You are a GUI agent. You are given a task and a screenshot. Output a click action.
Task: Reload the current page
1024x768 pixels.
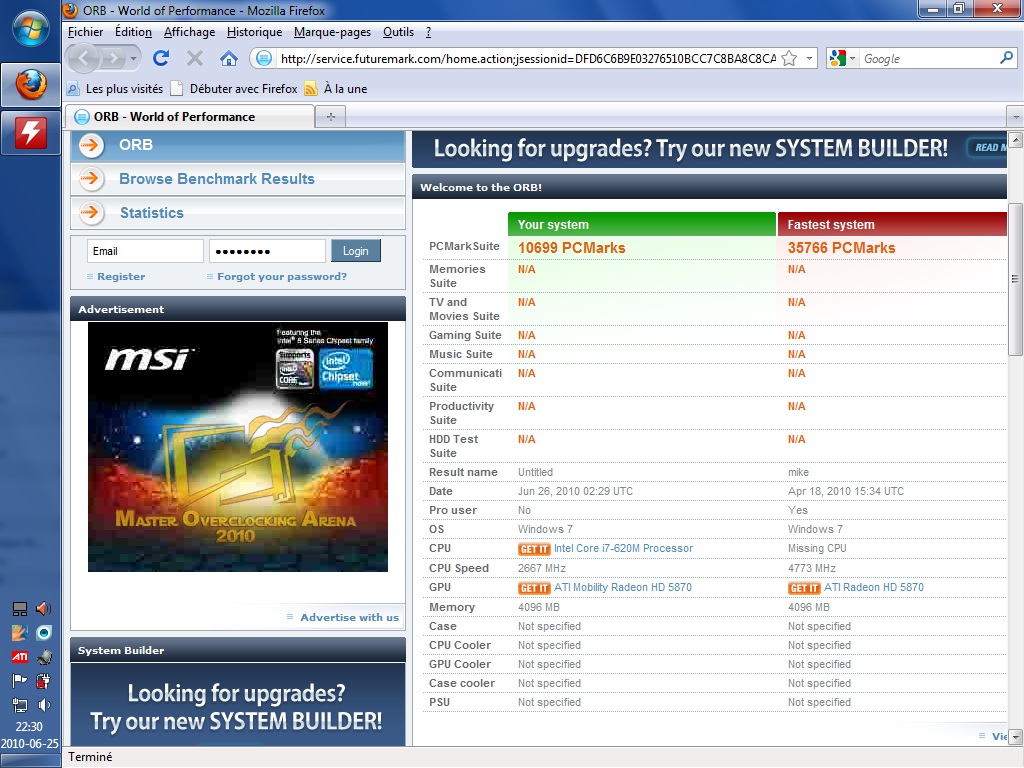click(161, 59)
